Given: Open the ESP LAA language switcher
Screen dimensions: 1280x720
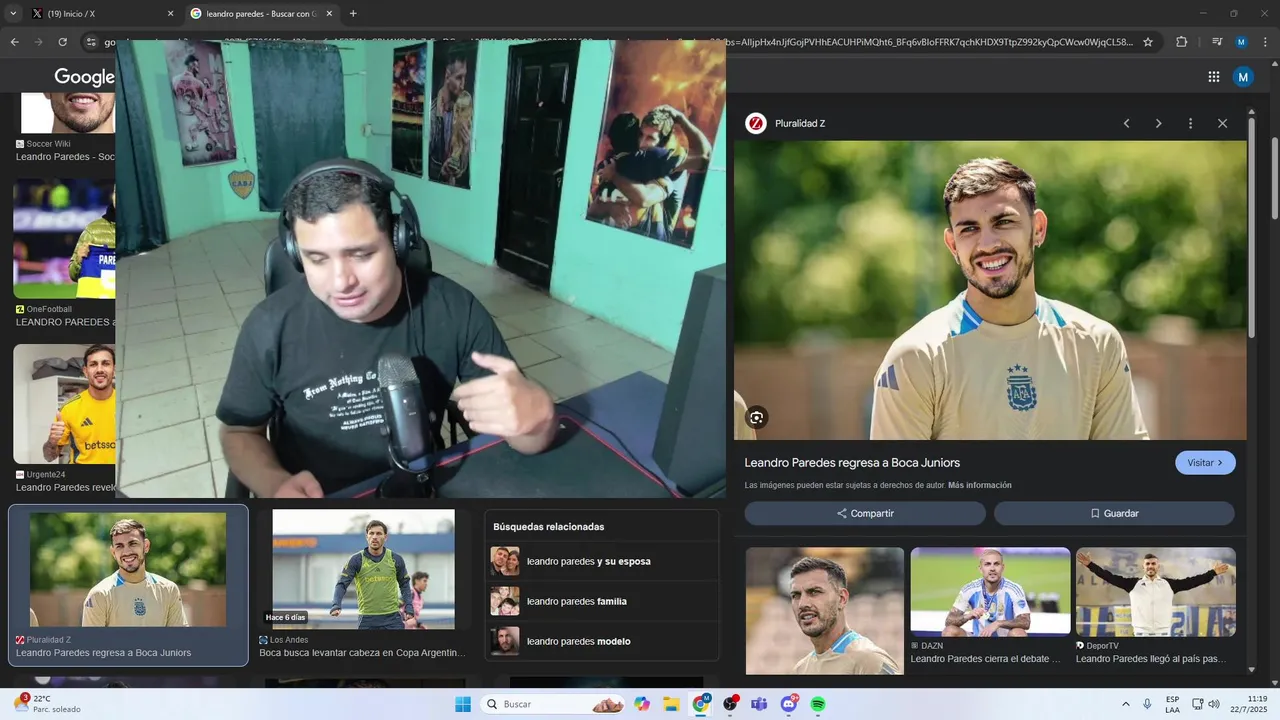Looking at the screenshot, I should point(1172,704).
